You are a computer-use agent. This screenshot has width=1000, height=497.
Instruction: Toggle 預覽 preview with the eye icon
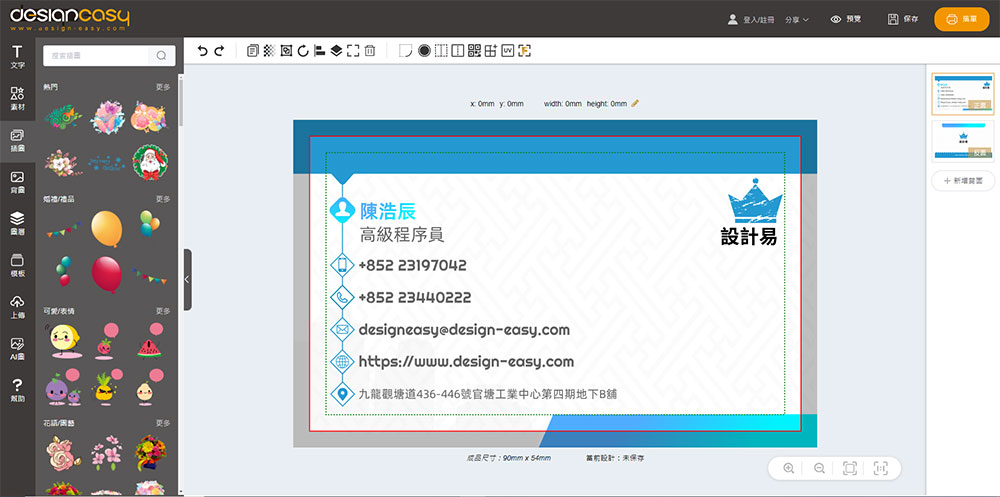point(846,19)
